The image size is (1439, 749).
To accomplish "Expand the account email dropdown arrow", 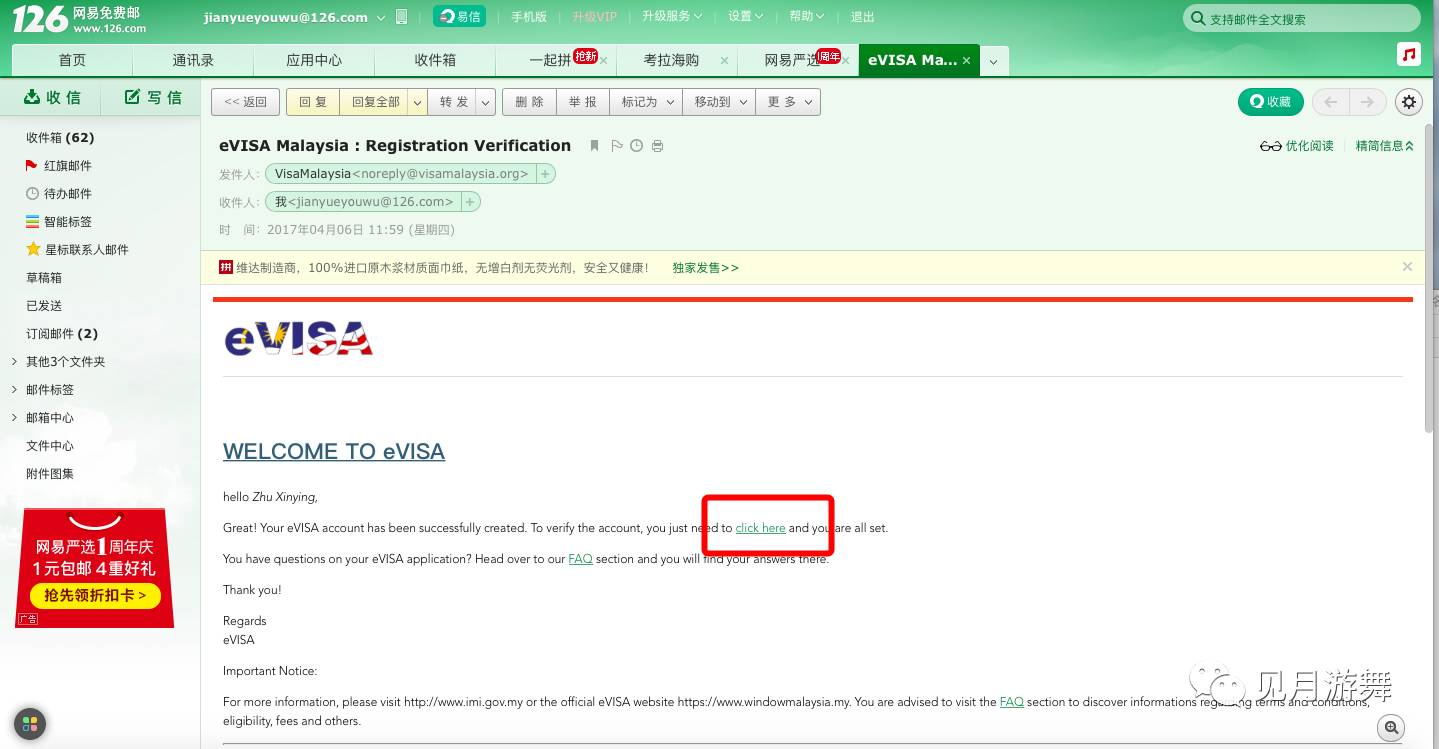I will pos(381,17).
